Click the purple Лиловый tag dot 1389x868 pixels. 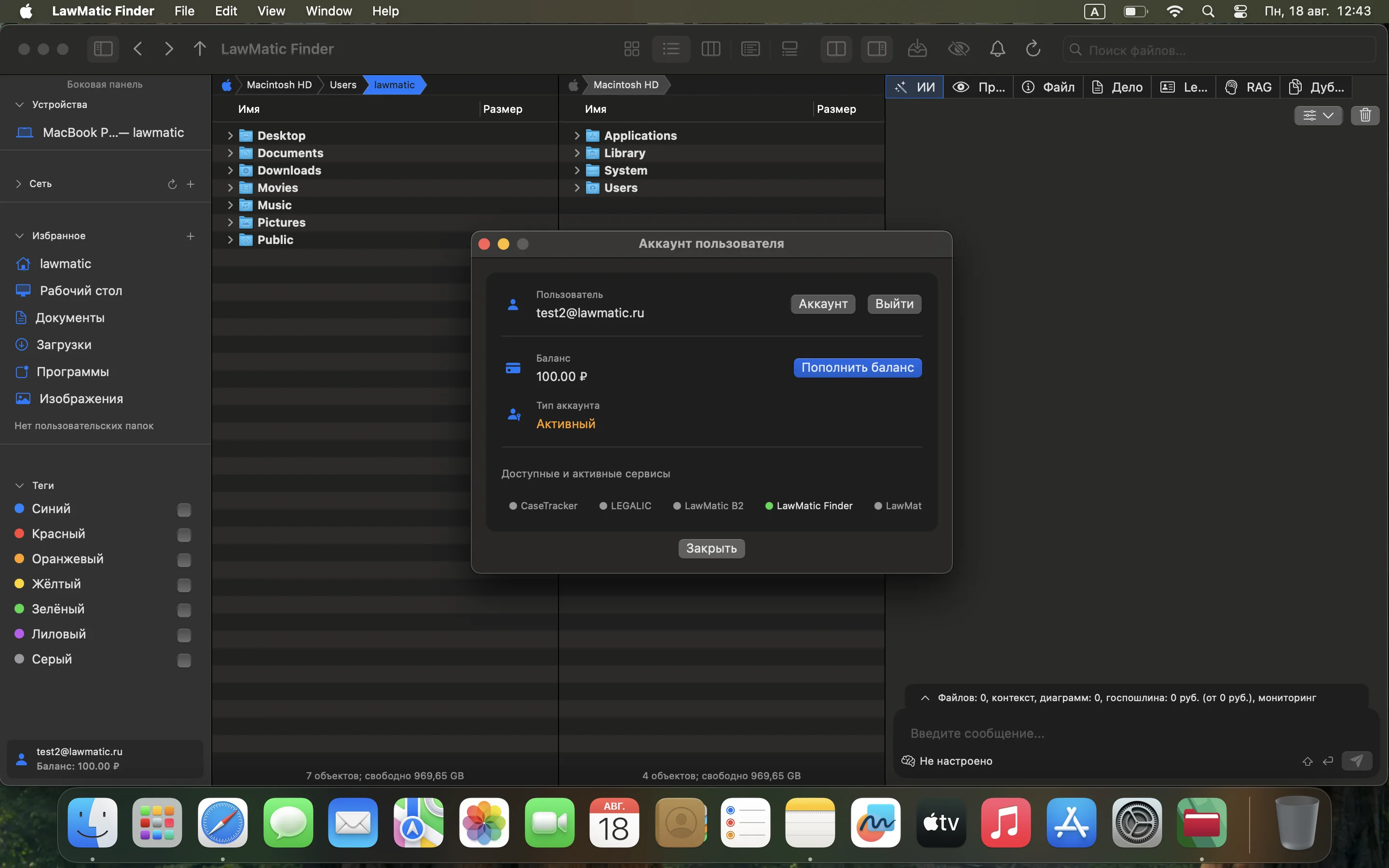coord(19,634)
